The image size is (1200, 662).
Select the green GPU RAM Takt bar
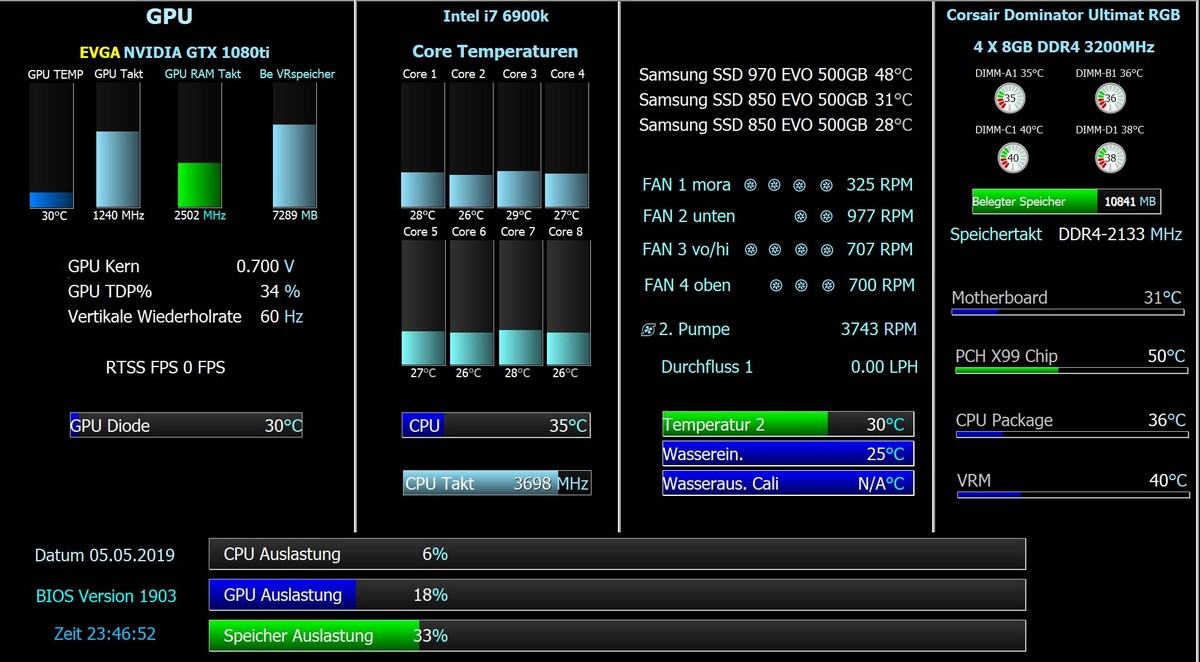point(199,145)
